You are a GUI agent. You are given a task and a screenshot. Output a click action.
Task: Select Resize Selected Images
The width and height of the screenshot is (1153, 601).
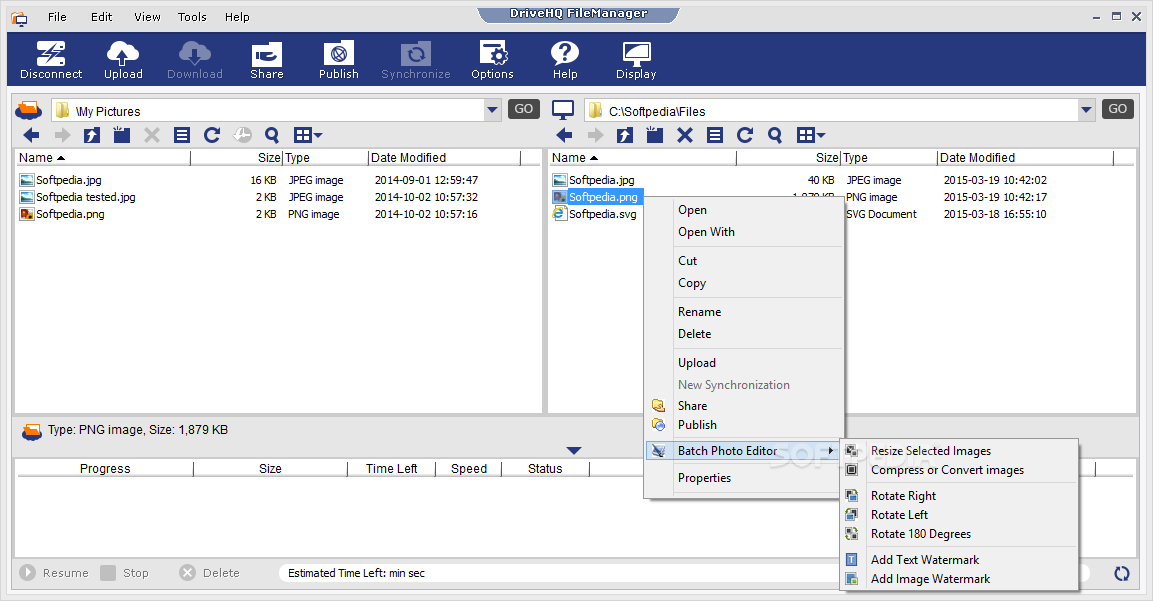tap(931, 451)
